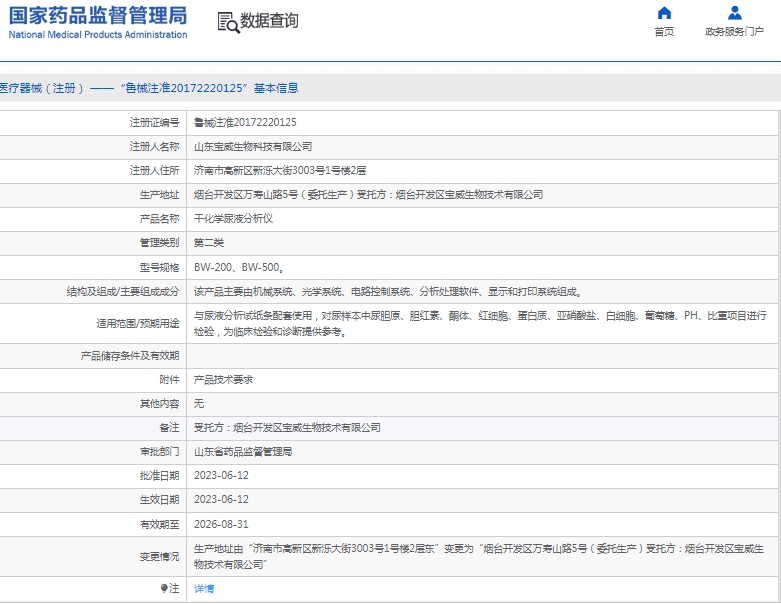781x604 pixels.
Task: Click the 政务服务门户 link text
Action: 735,32
